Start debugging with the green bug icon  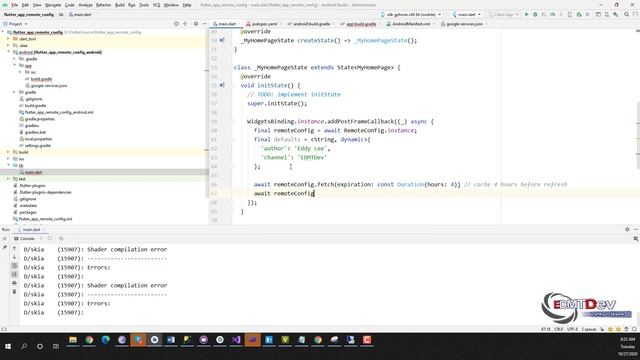pos(535,14)
